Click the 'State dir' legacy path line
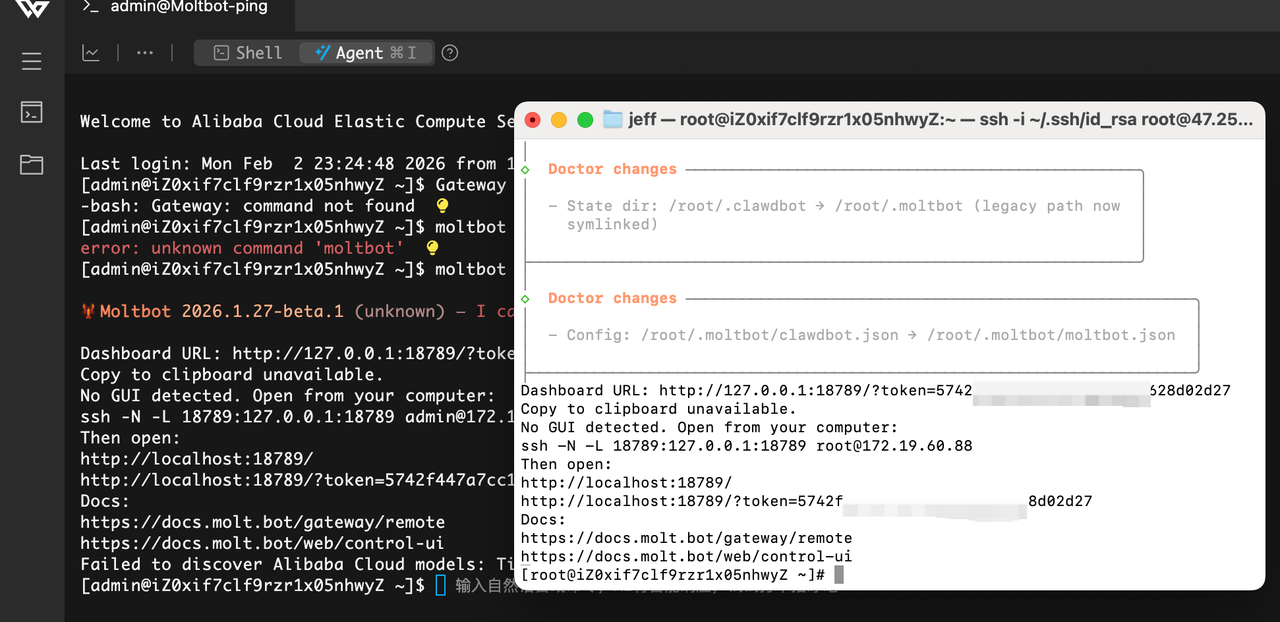 point(834,215)
